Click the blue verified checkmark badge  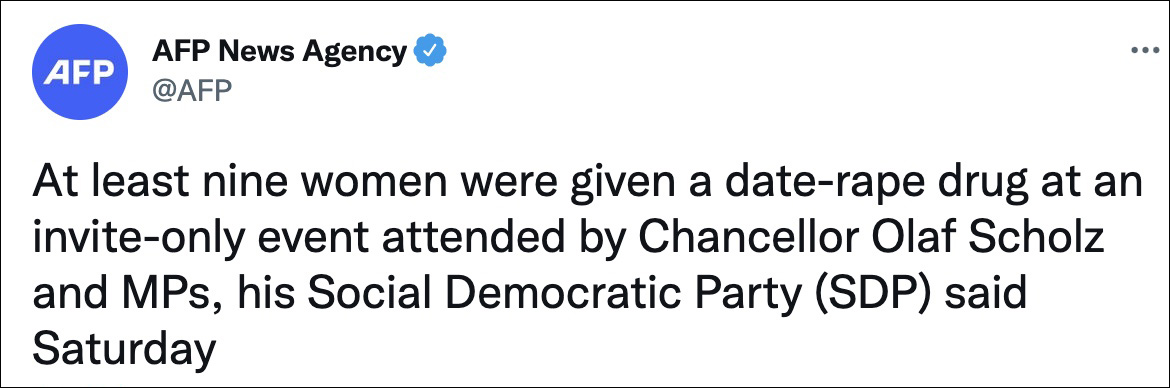point(430,51)
